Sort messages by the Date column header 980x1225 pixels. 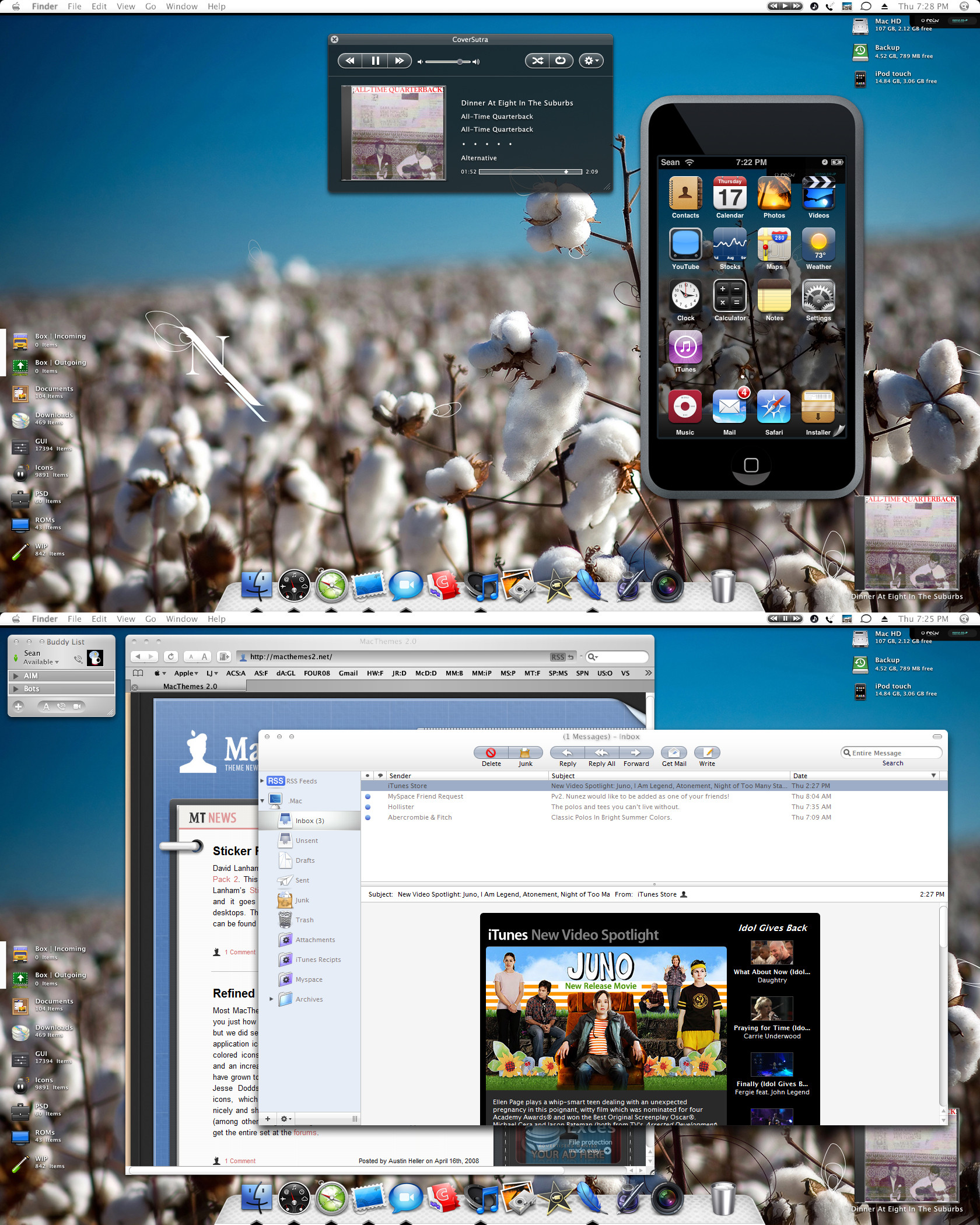point(864,775)
